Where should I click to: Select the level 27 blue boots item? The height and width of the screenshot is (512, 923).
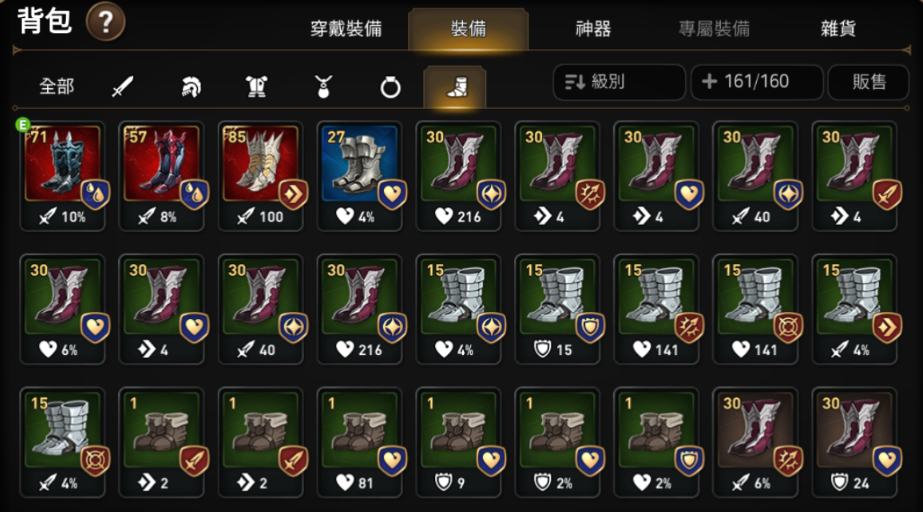[360, 177]
